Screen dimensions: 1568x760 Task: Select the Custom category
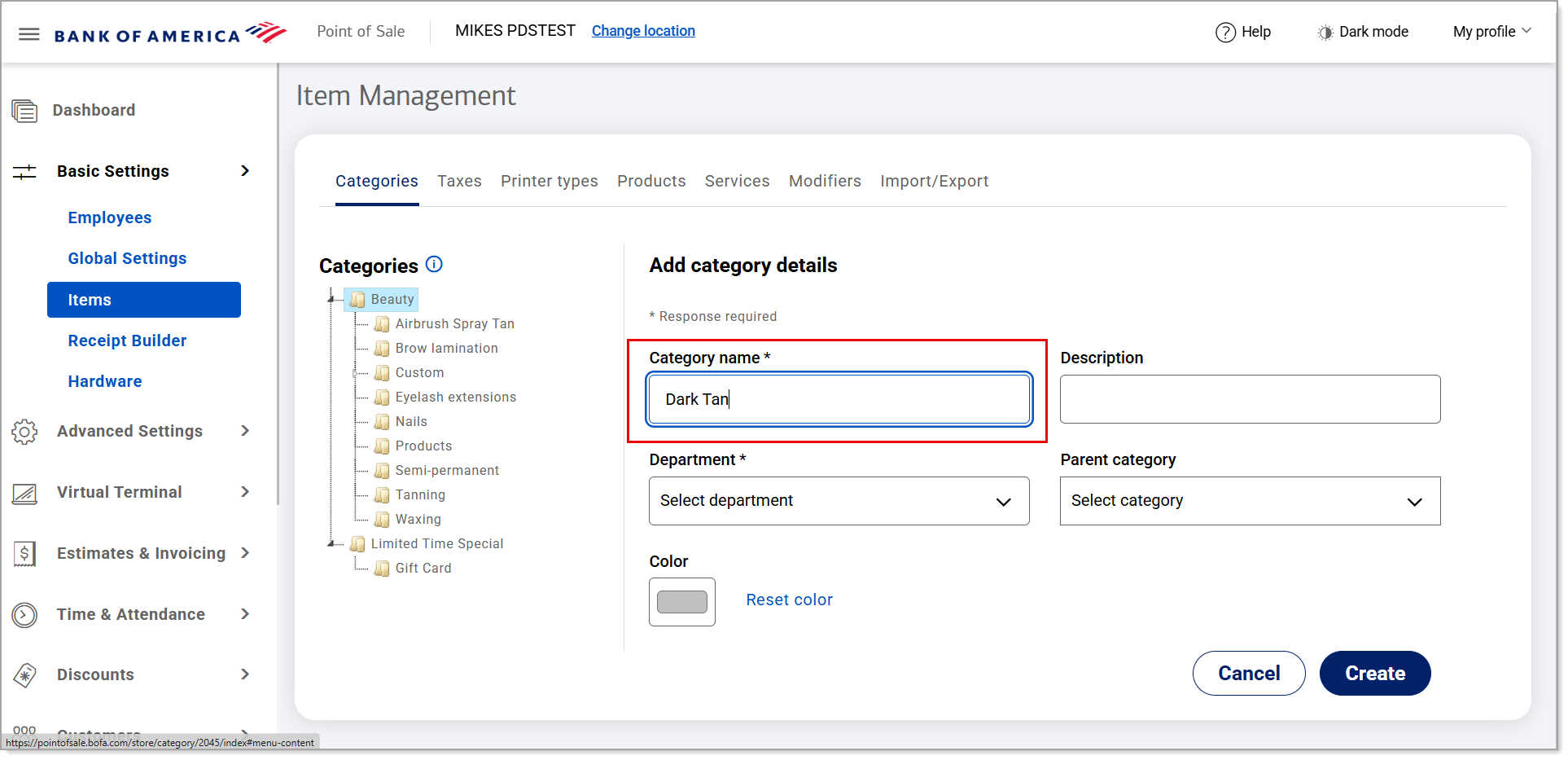pos(420,372)
